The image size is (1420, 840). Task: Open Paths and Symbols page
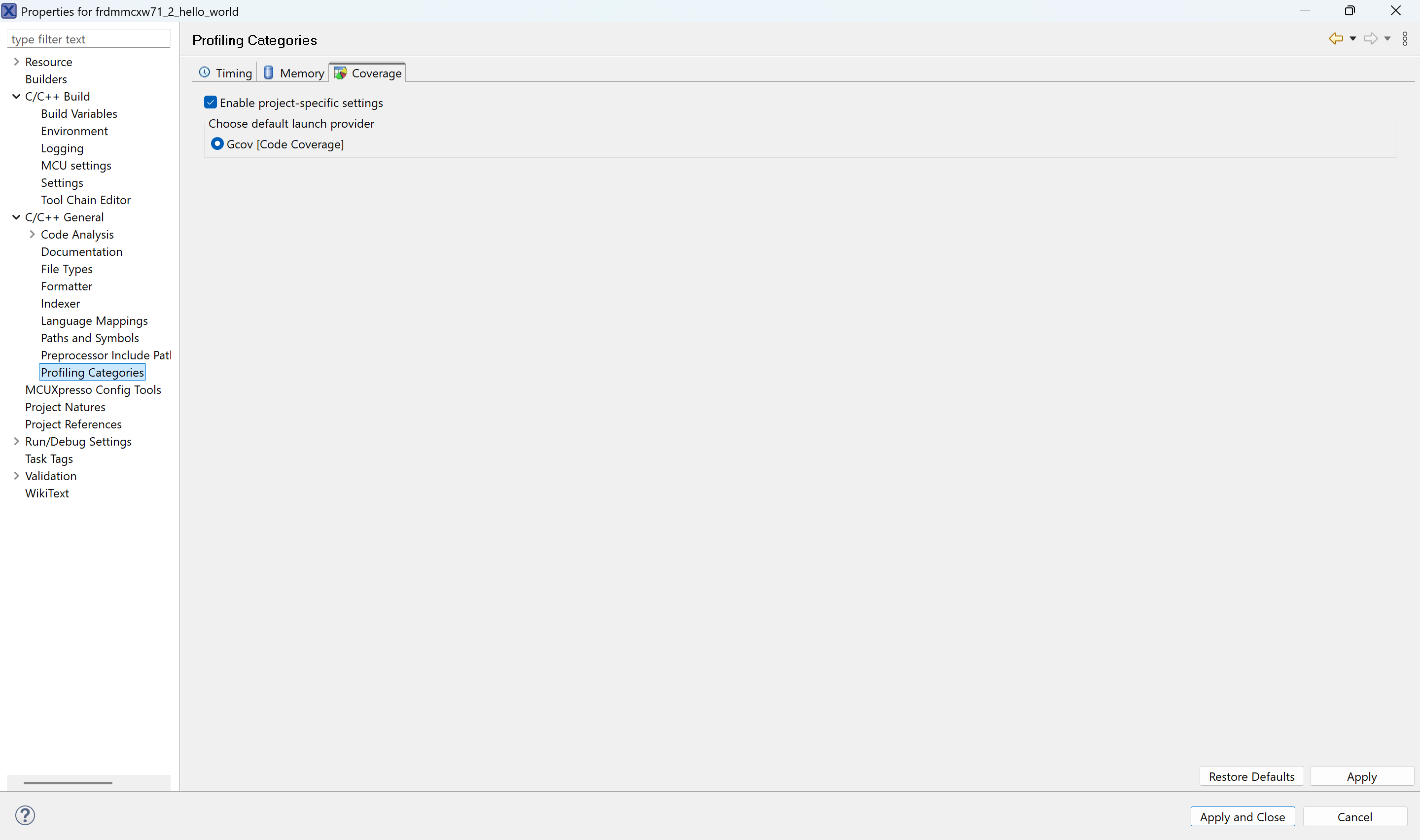click(x=89, y=338)
